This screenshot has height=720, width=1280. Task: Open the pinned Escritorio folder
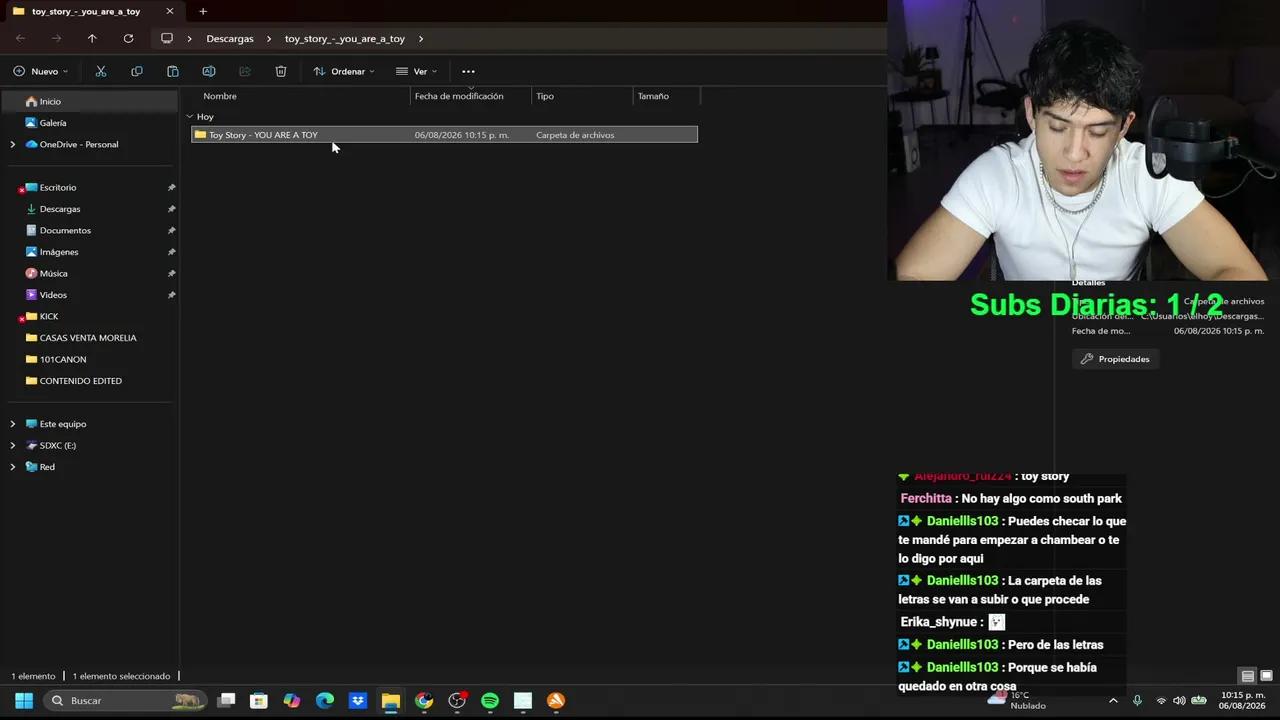90,187
